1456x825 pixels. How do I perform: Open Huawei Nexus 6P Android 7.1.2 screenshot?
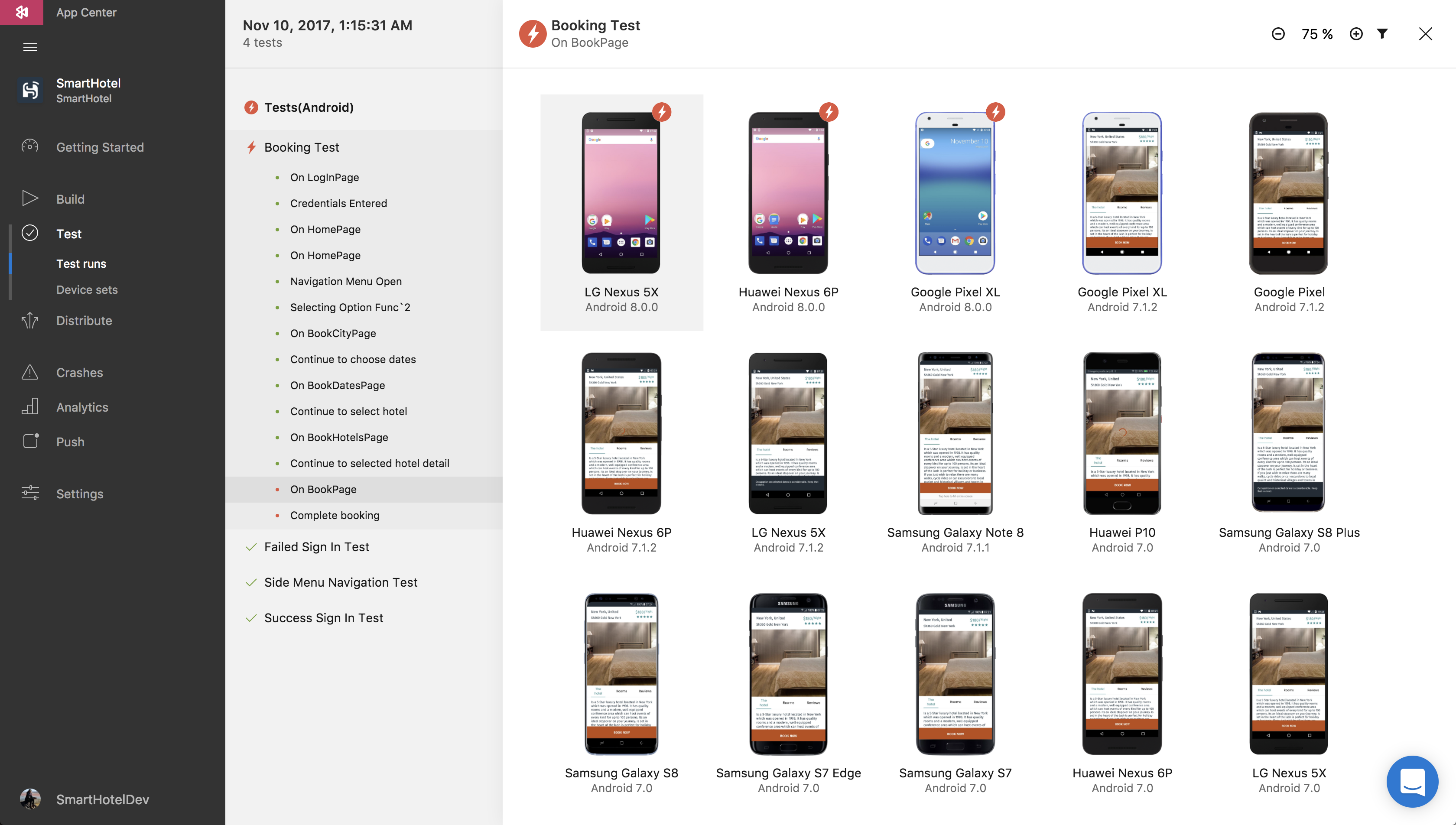(621, 433)
